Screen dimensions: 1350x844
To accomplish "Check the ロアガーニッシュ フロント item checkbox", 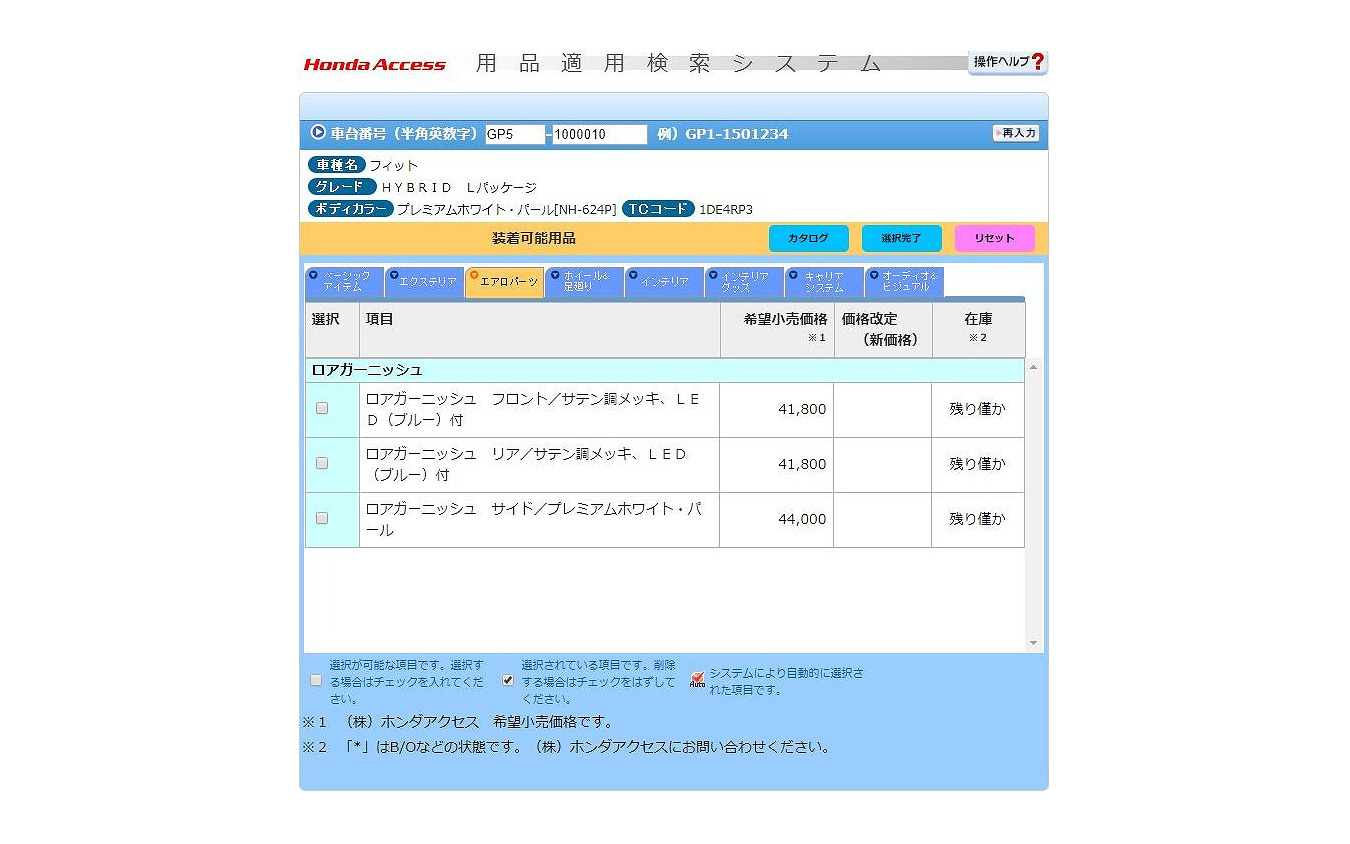I will 322,408.
